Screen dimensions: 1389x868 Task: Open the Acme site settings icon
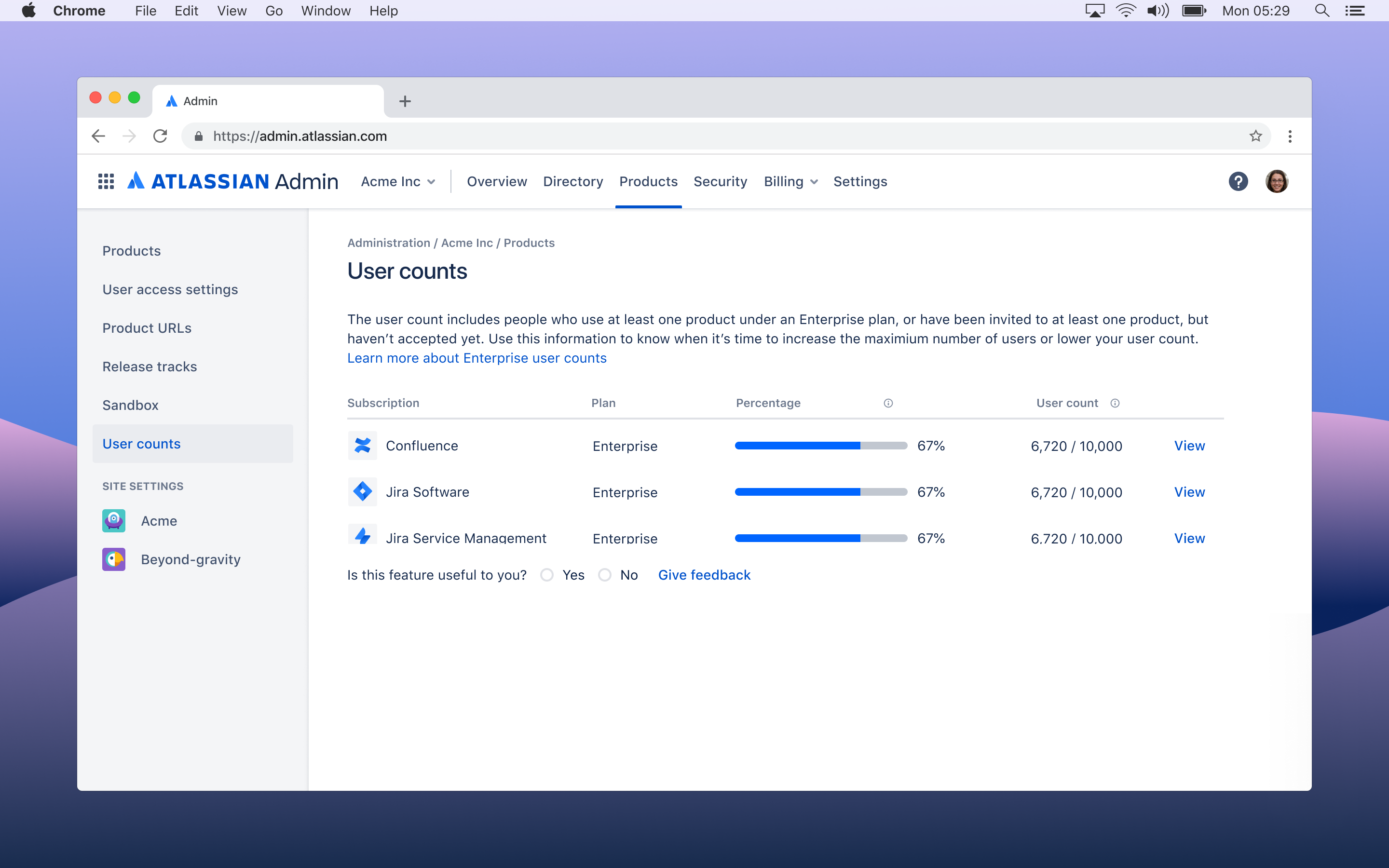(x=113, y=521)
